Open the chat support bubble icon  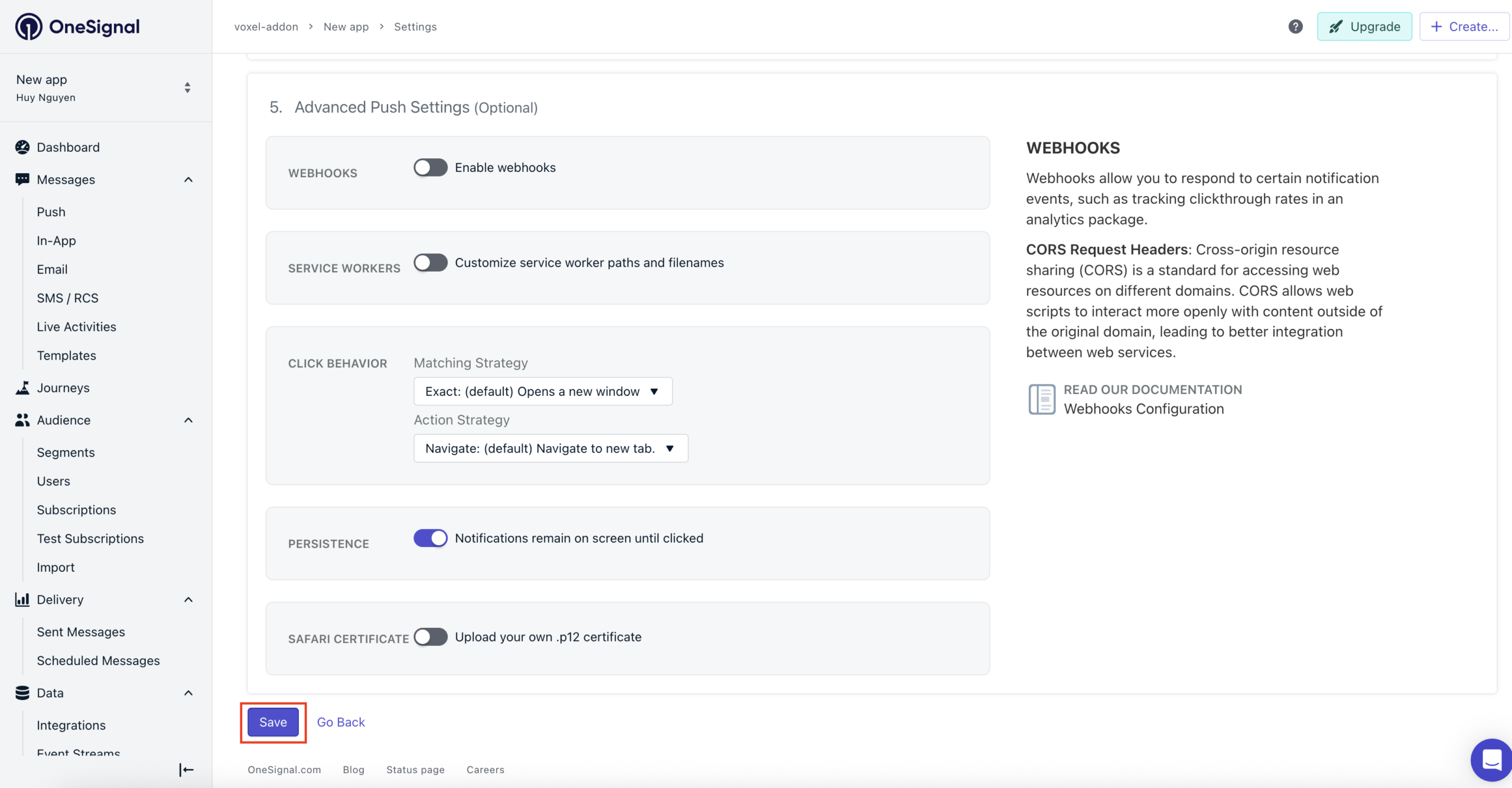coord(1491,759)
